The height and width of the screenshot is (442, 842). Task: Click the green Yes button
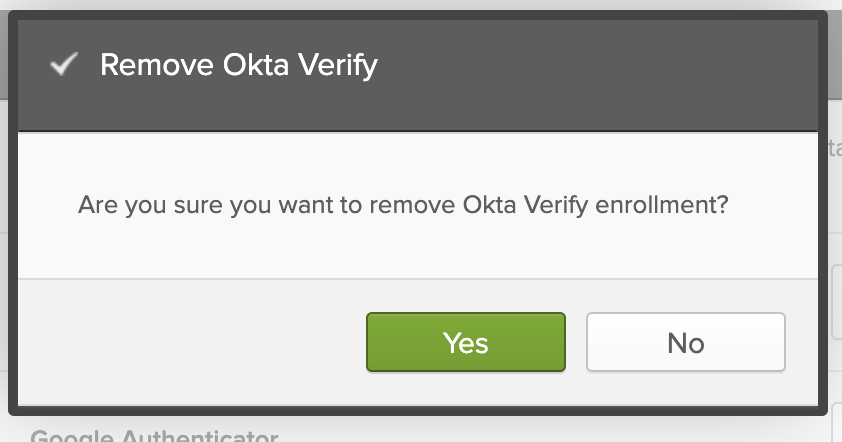click(x=466, y=342)
